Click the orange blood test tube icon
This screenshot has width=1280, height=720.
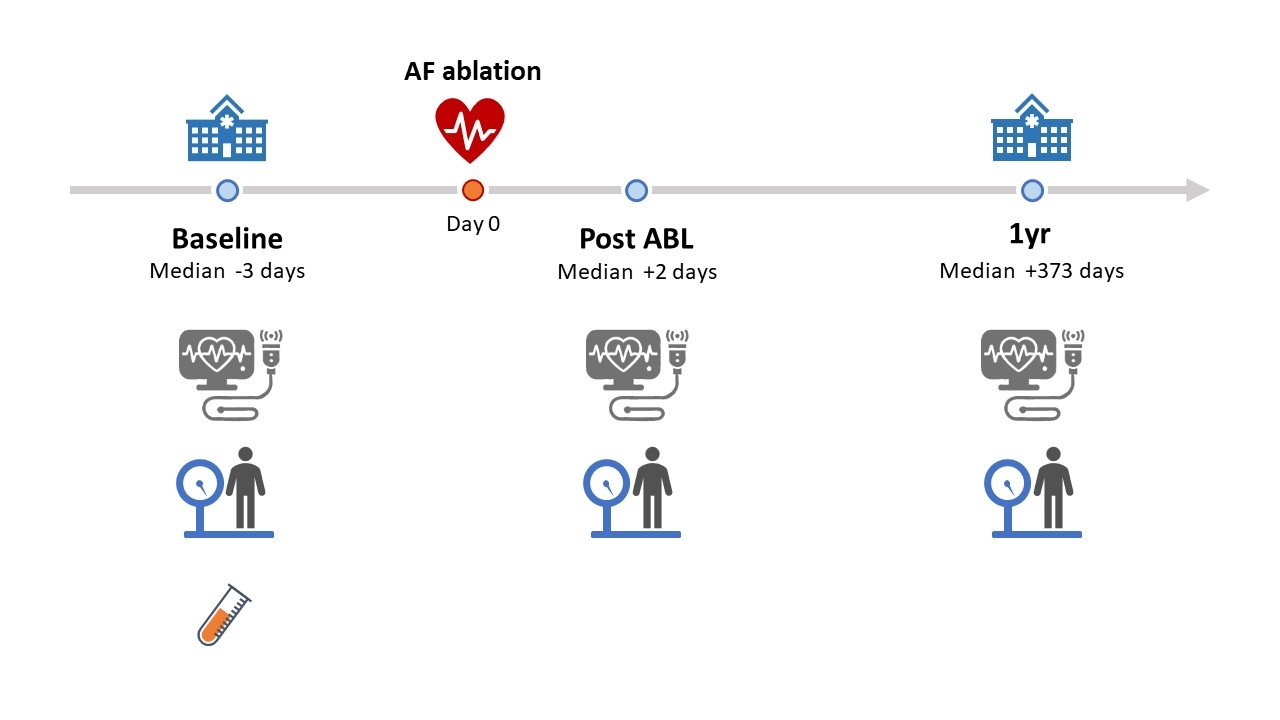pyautogui.click(x=224, y=614)
